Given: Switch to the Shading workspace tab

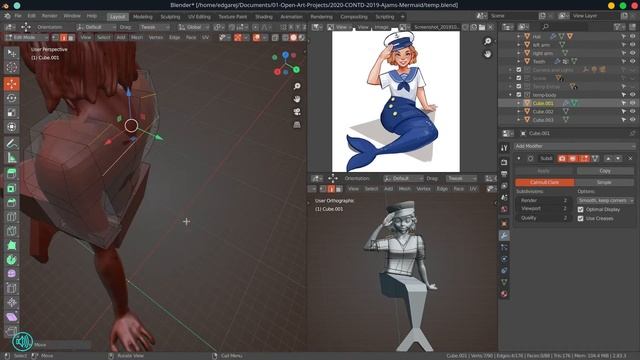Looking at the screenshot, I should 264,17.
